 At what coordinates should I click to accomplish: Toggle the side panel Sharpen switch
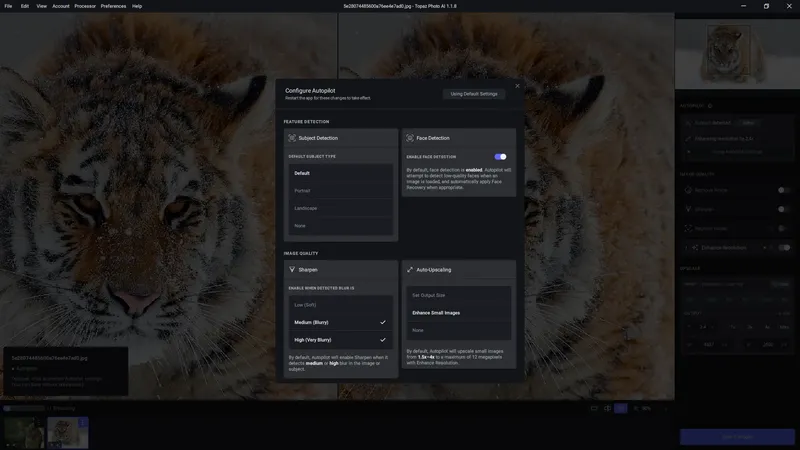coord(783,209)
